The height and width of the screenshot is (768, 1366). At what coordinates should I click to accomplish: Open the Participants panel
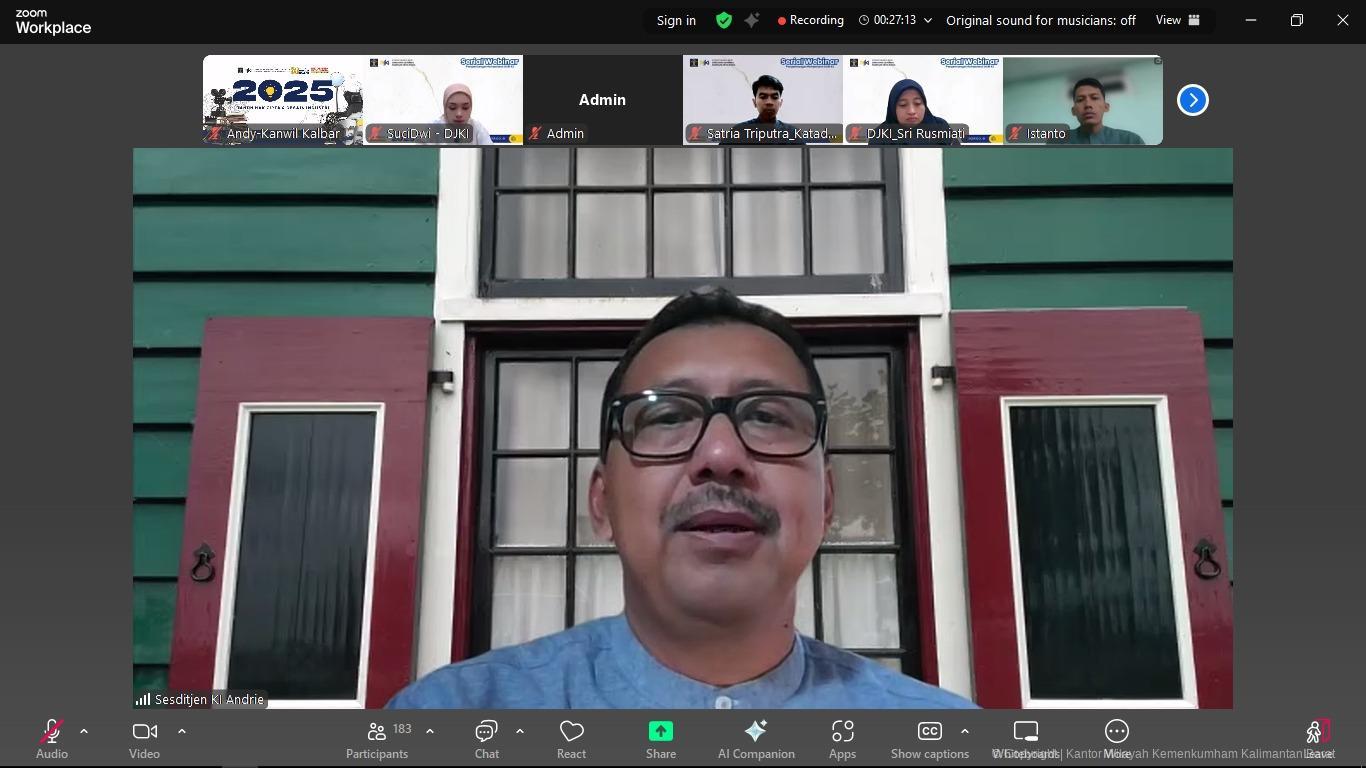(x=377, y=740)
